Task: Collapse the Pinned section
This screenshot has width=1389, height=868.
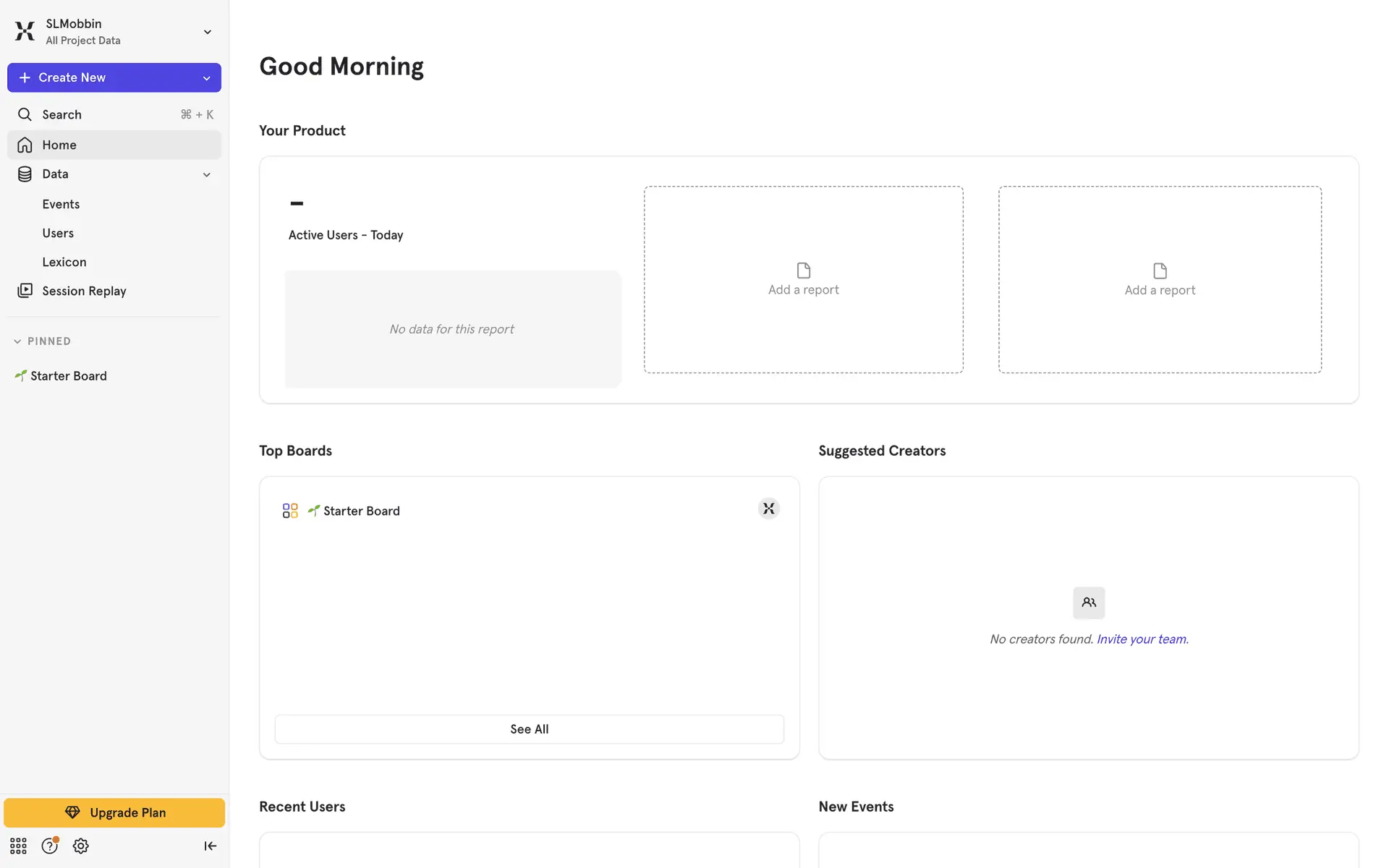Action: coord(17,341)
